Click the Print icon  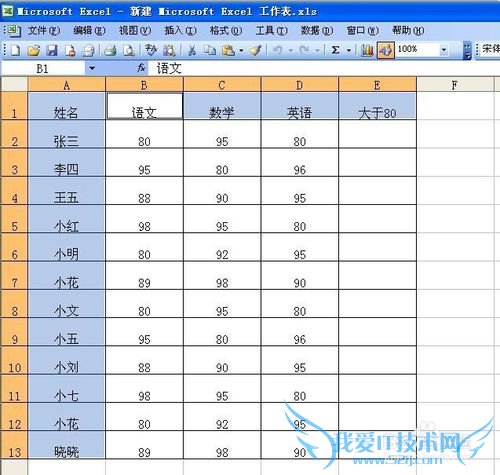point(110,50)
